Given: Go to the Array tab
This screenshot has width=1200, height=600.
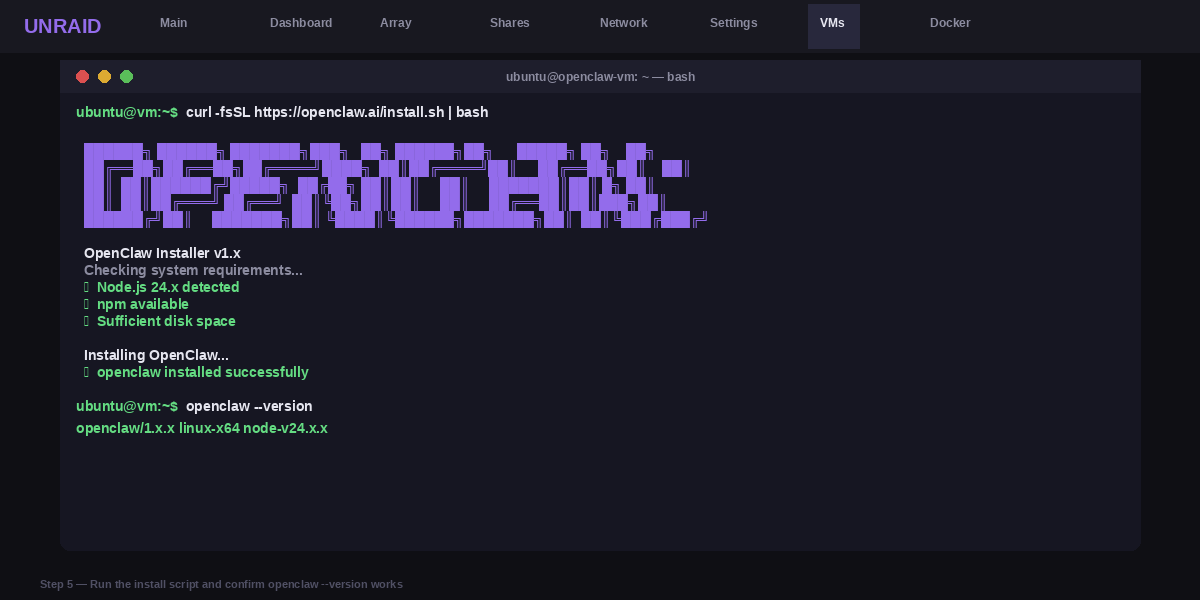Looking at the screenshot, I should (396, 23).
